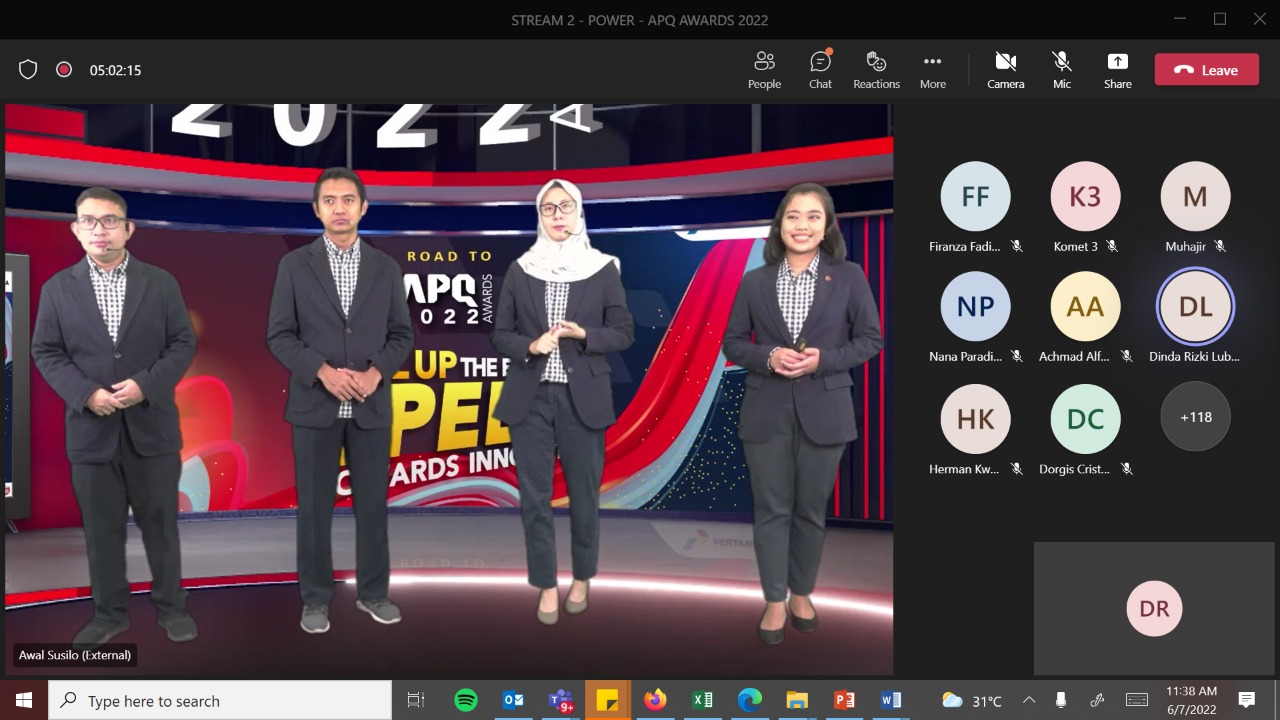Click the tray microphone icon
1280x720 pixels.
[x=1061, y=700]
